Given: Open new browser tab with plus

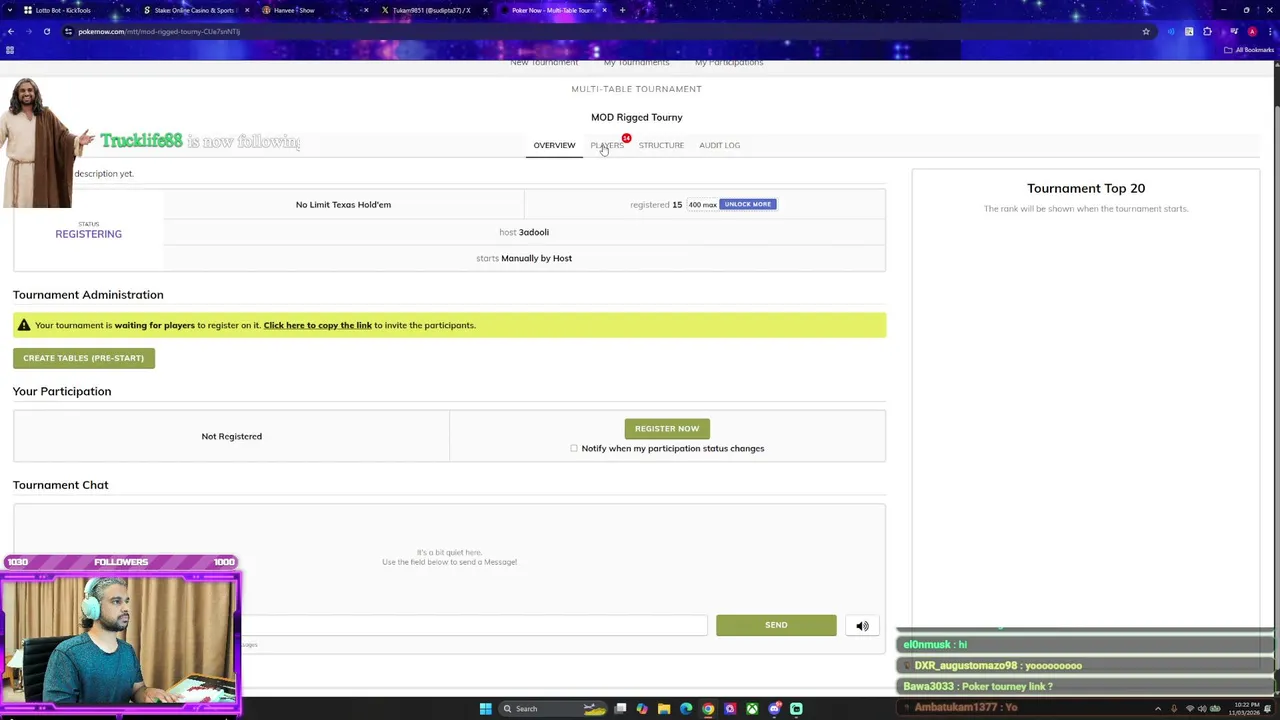Looking at the screenshot, I should pos(622,10).
